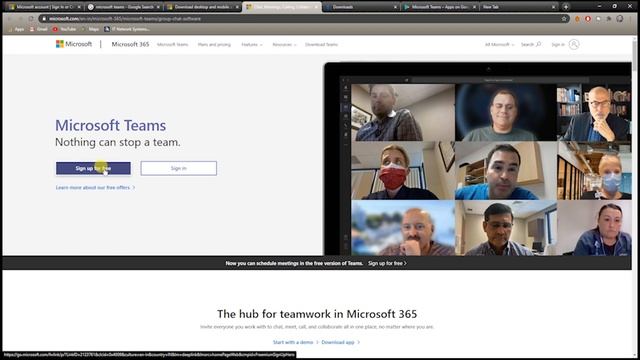Viewport: 640px width, 360px height.
Task: Click the site lock icon in address bar
Action: pos(44,18)
